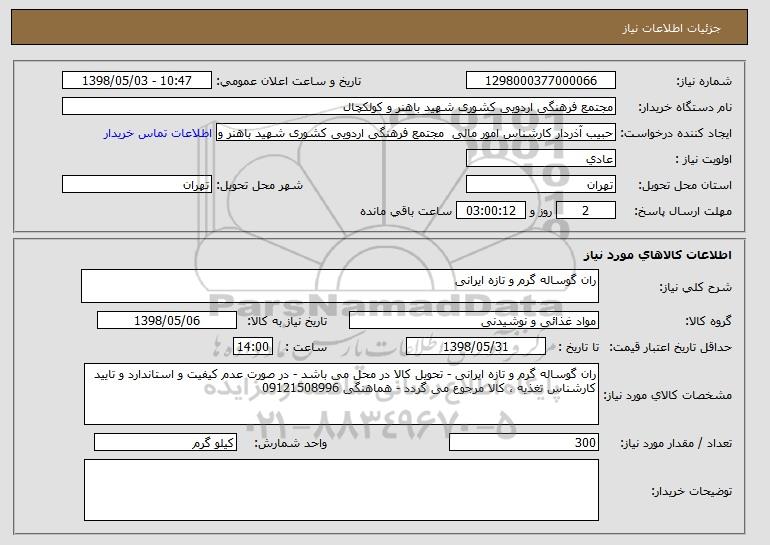Click the شرح کلی نیاز text box
The width and height of the screenshot is (770, 545).
[x=340, y=286]
